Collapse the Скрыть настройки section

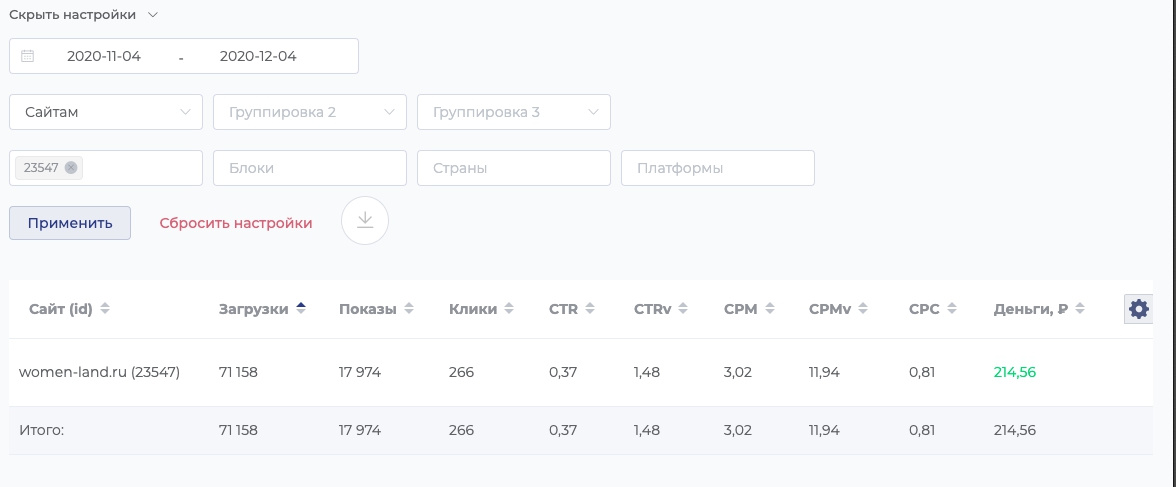pyautogui.click(x=84, y=15)
